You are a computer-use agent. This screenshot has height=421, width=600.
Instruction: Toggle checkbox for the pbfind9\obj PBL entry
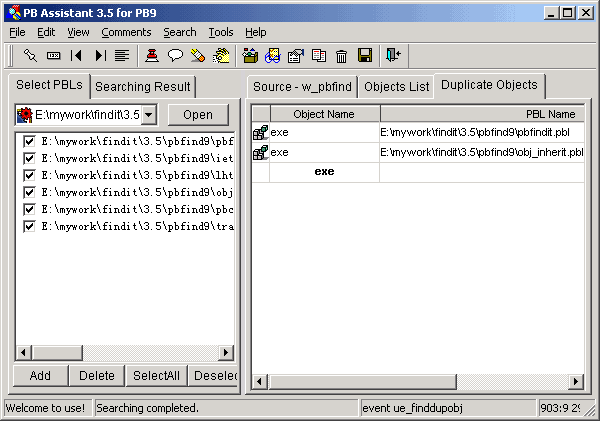(30, 192)
